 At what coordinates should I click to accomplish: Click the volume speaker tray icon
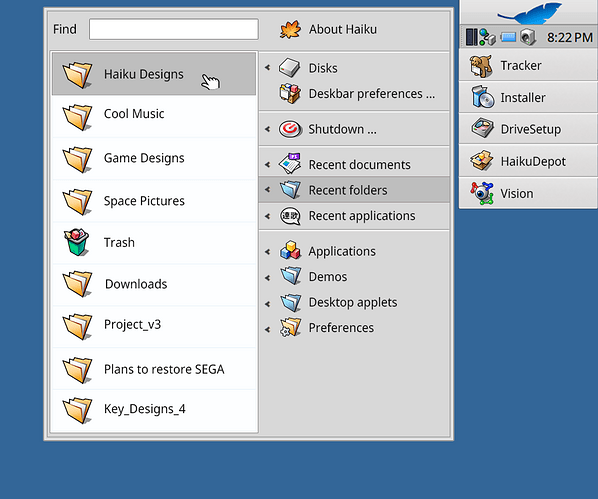tap(528, 37)
